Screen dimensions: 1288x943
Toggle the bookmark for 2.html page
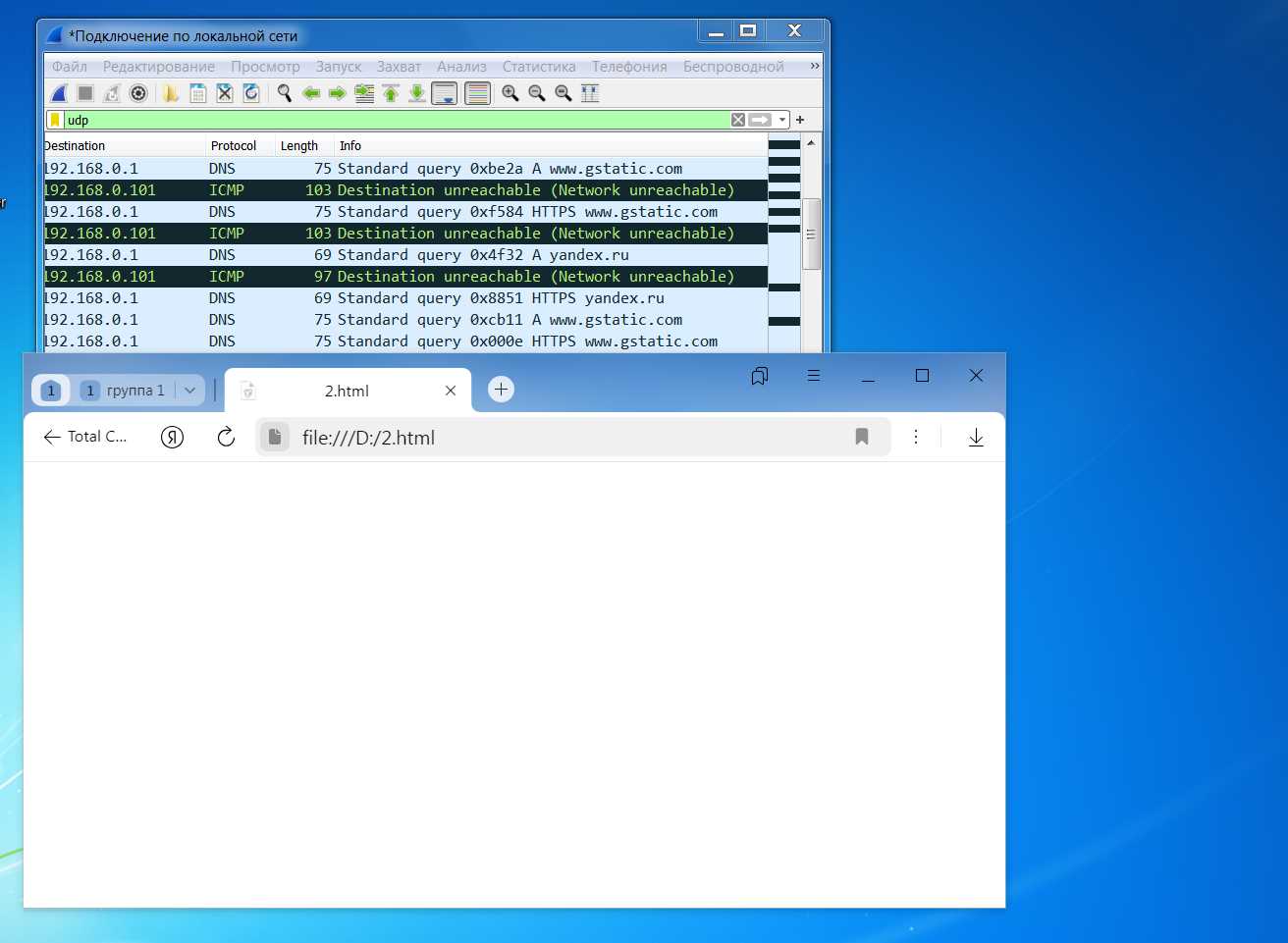point(862,437)
